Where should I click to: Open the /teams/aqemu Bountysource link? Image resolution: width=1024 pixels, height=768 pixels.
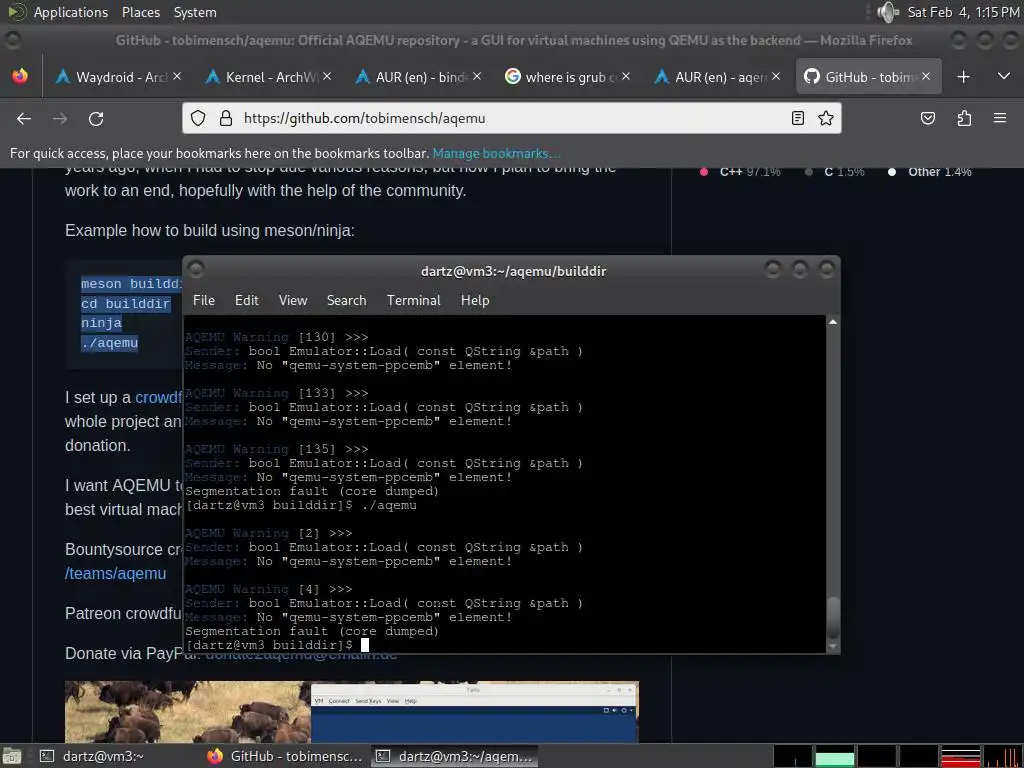pos(116,573)
